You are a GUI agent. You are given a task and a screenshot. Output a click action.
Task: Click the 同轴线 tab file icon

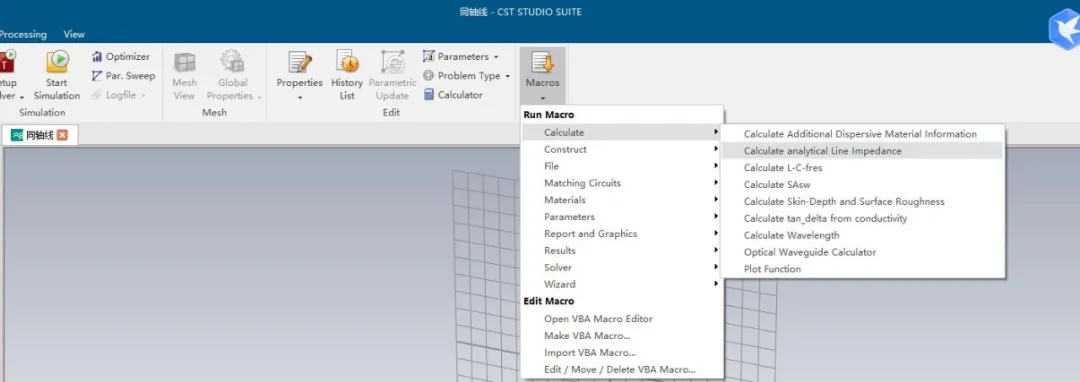17,136
